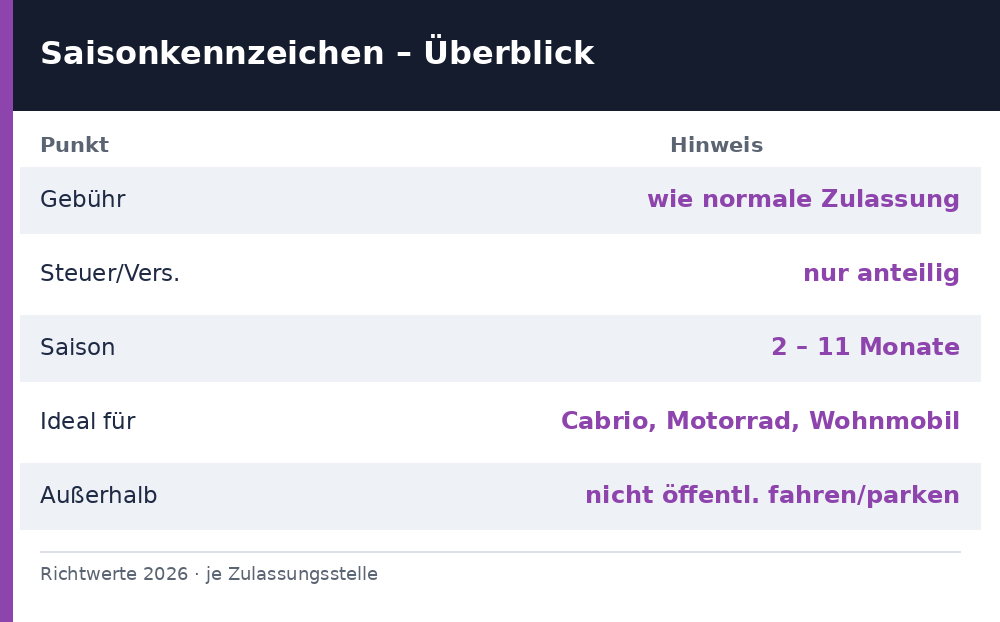Select the Steuer/Vers. row label
Viewport: 1000px width, 622px height.
pyautogui.click(x=110, y=273)
